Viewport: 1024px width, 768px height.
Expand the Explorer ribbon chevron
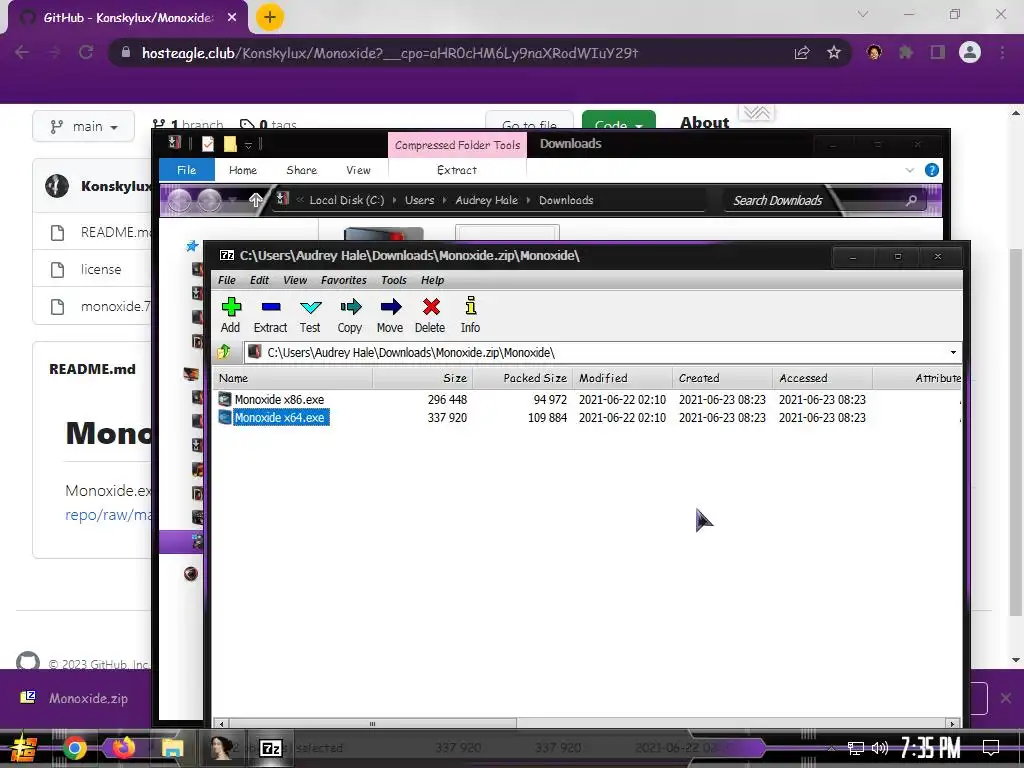(910, 170)
